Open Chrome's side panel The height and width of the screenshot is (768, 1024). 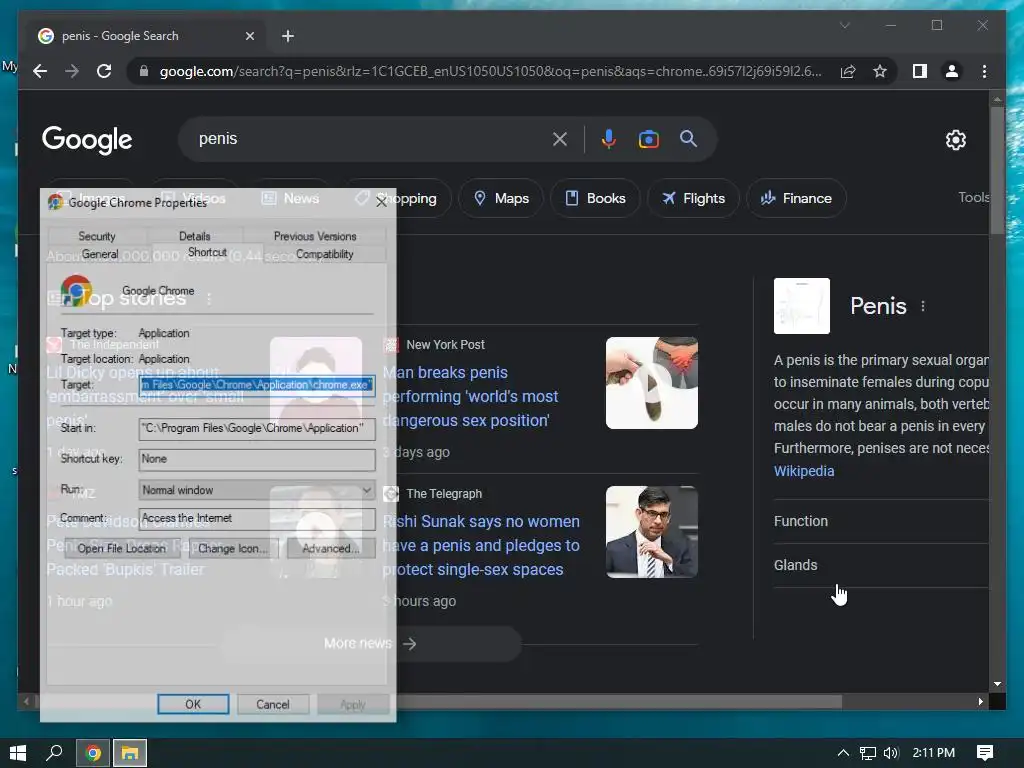[920, 71]
